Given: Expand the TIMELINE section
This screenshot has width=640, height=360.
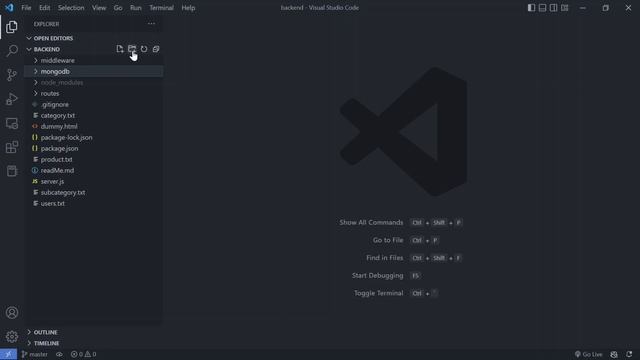Looking at the screenshot, I should [94, 343].
